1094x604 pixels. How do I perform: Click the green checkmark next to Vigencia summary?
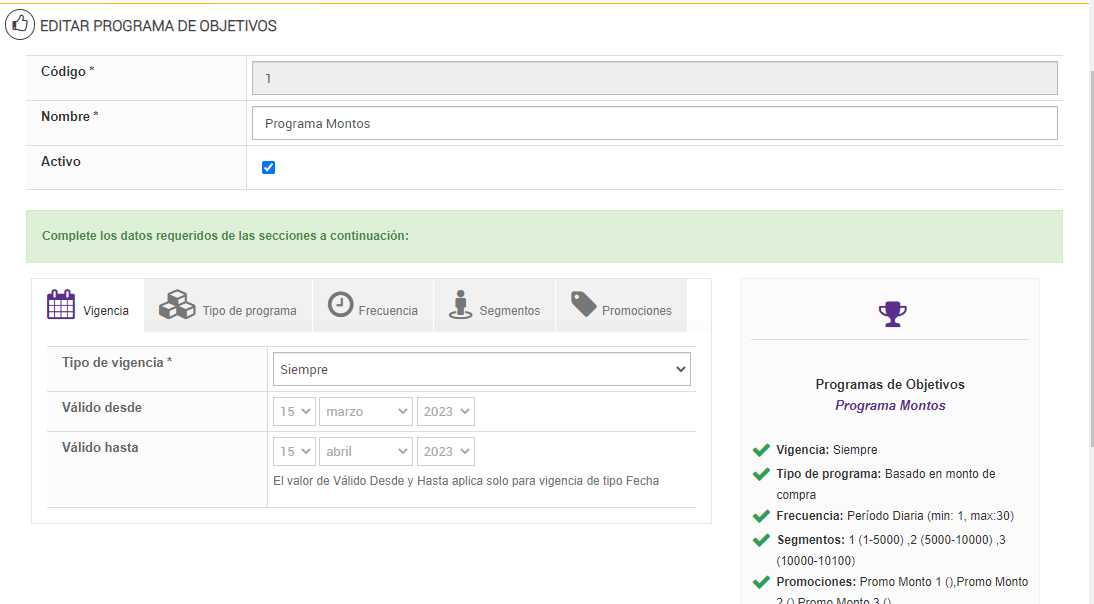(x=761, y=450)
